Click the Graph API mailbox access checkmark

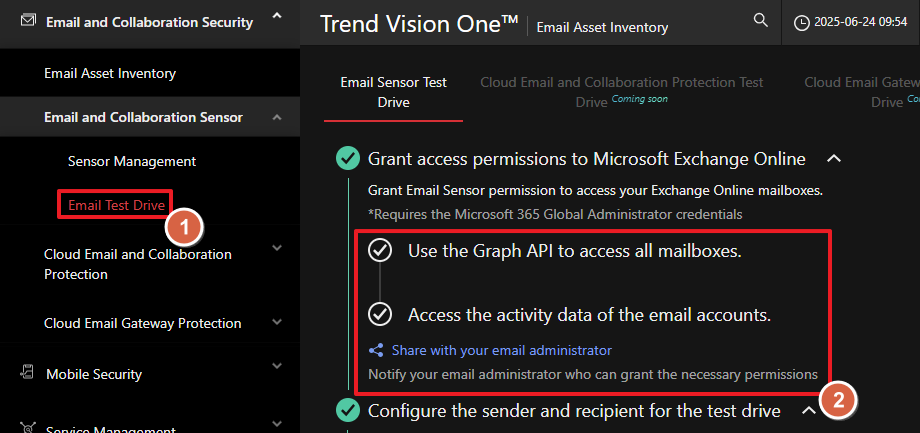click(x=380, y=251)
